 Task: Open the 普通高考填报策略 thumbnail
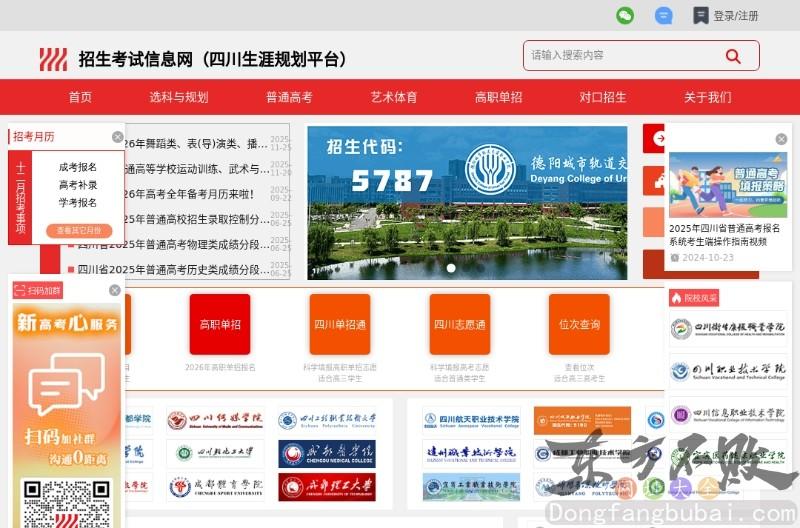[728, 185]
